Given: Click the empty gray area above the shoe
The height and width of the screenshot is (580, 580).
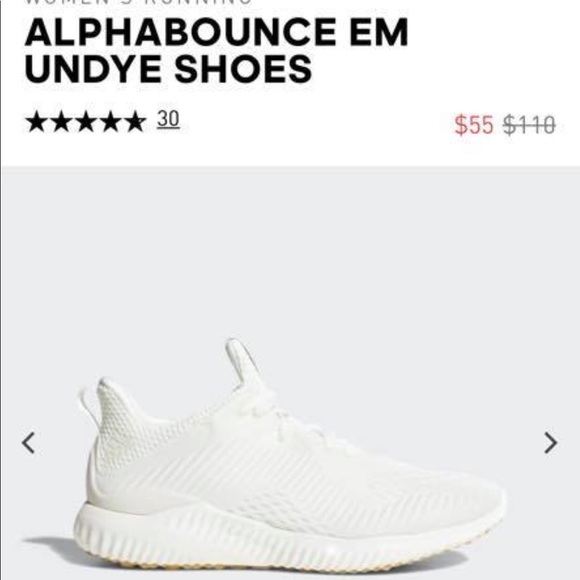Looking at the screenshot, I should tap(290, 252).
